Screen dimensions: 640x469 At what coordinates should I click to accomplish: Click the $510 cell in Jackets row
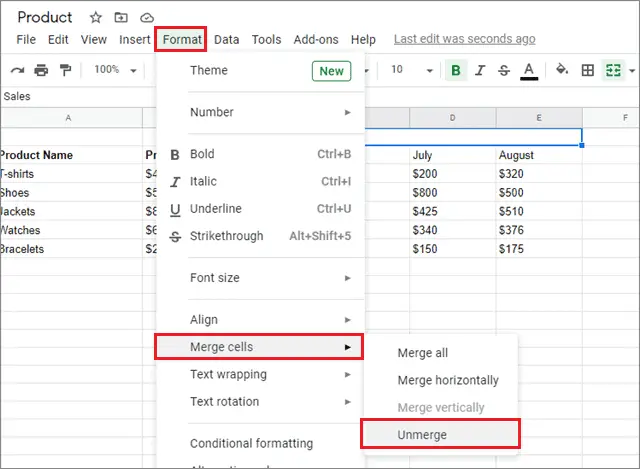point(539,211)
